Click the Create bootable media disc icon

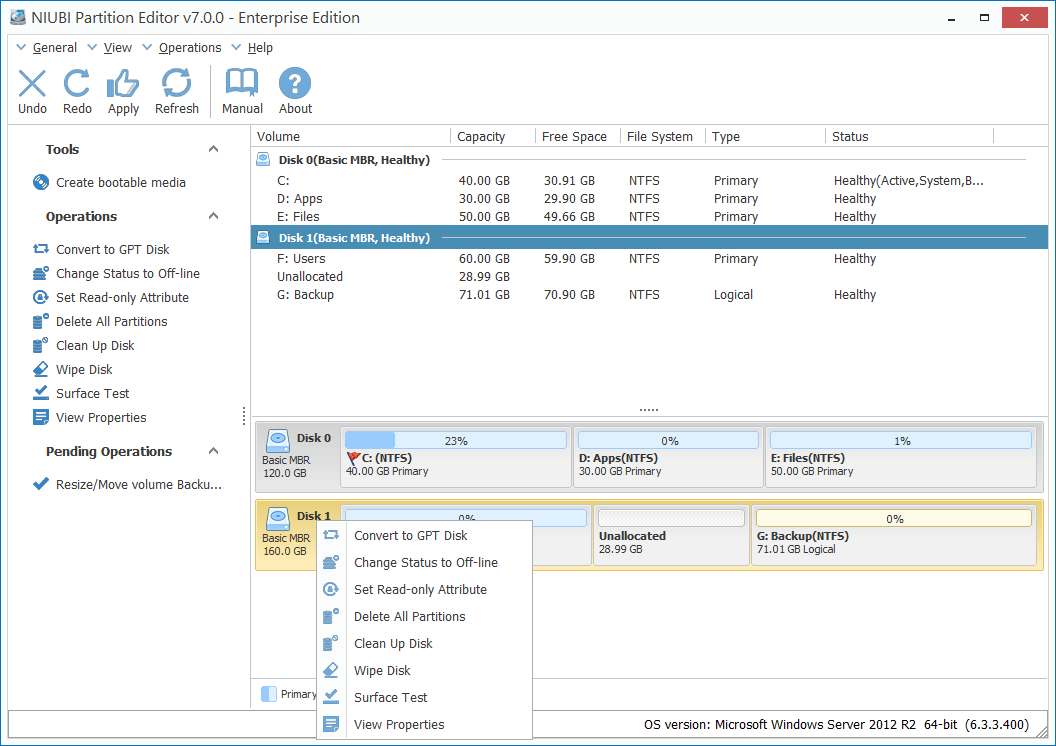pyautogui.click(x=41, y=182)
